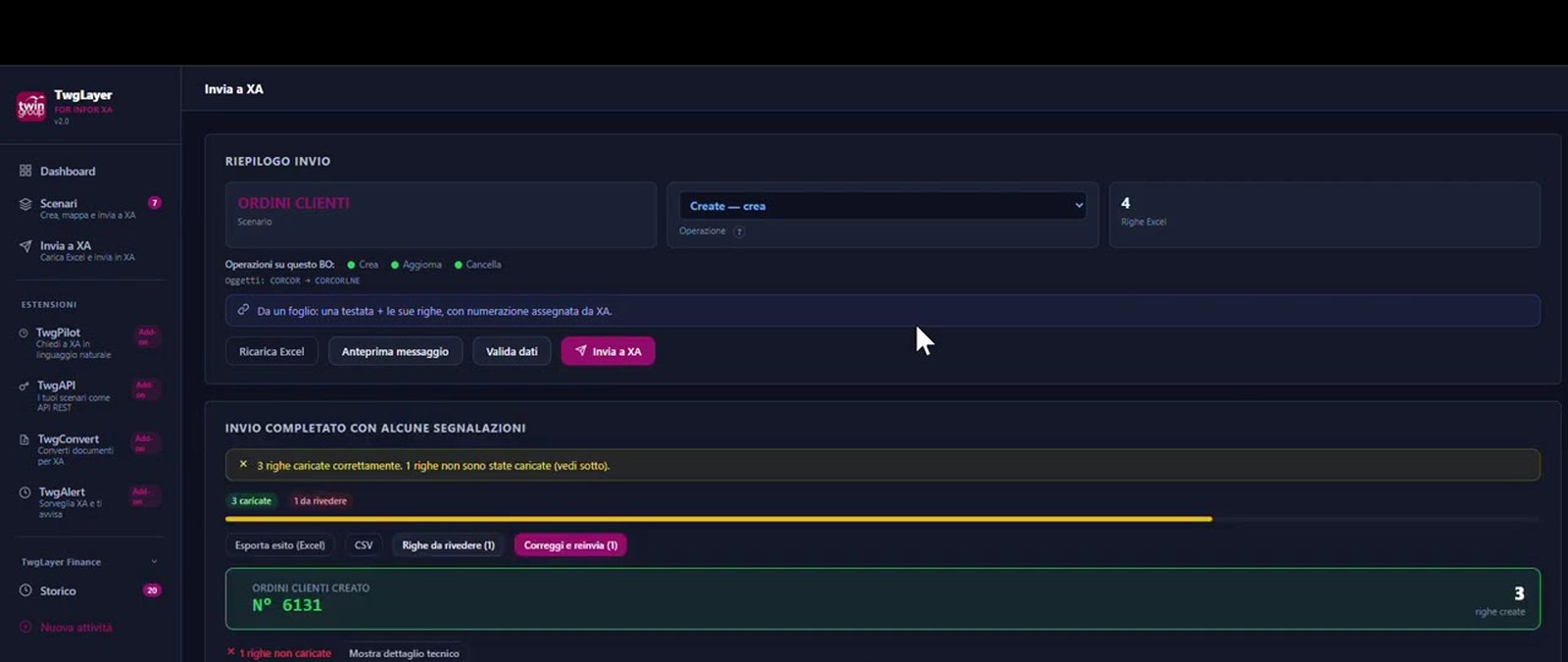Open Anteprima messaggio preview
The image size is (1568, 662).
click(x=395, y=351)
